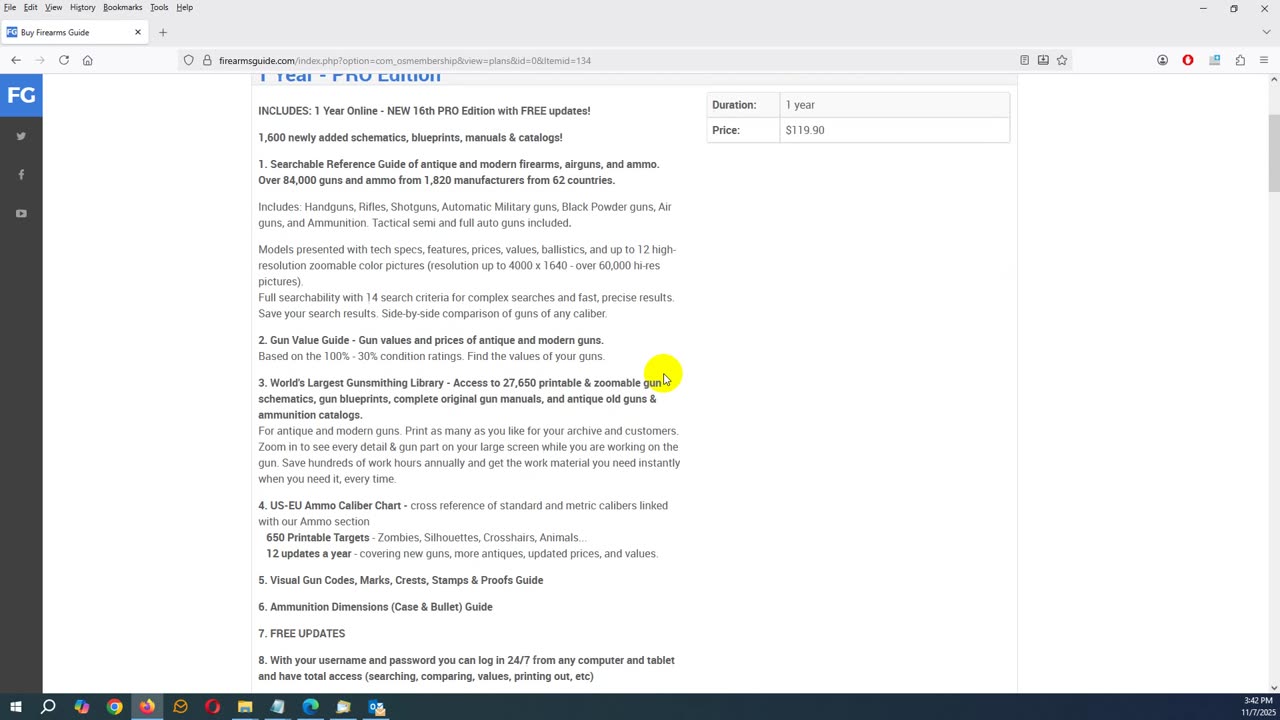The height and width of the screenshot is (720, 1280).
Task: Open the View menu
Action: coord(54,7)
